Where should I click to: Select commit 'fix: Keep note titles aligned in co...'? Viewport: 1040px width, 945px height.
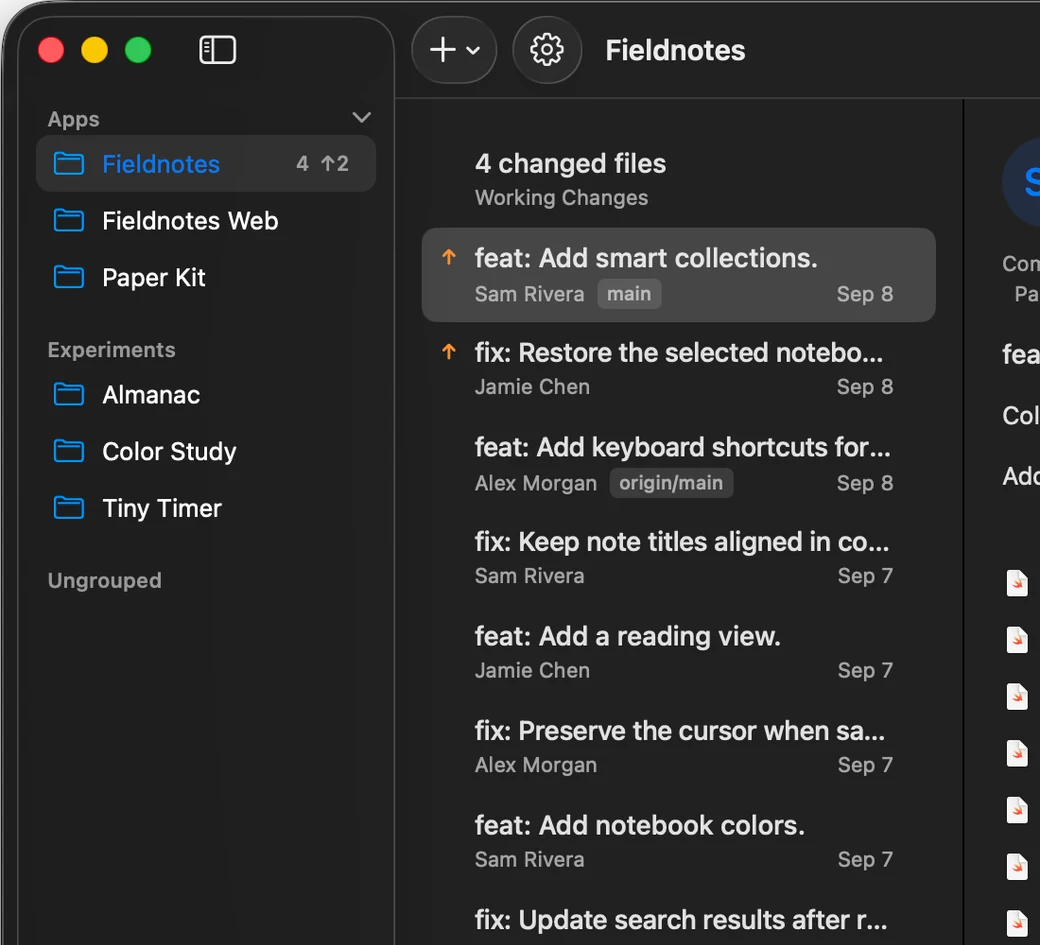(x=679, y=558)
